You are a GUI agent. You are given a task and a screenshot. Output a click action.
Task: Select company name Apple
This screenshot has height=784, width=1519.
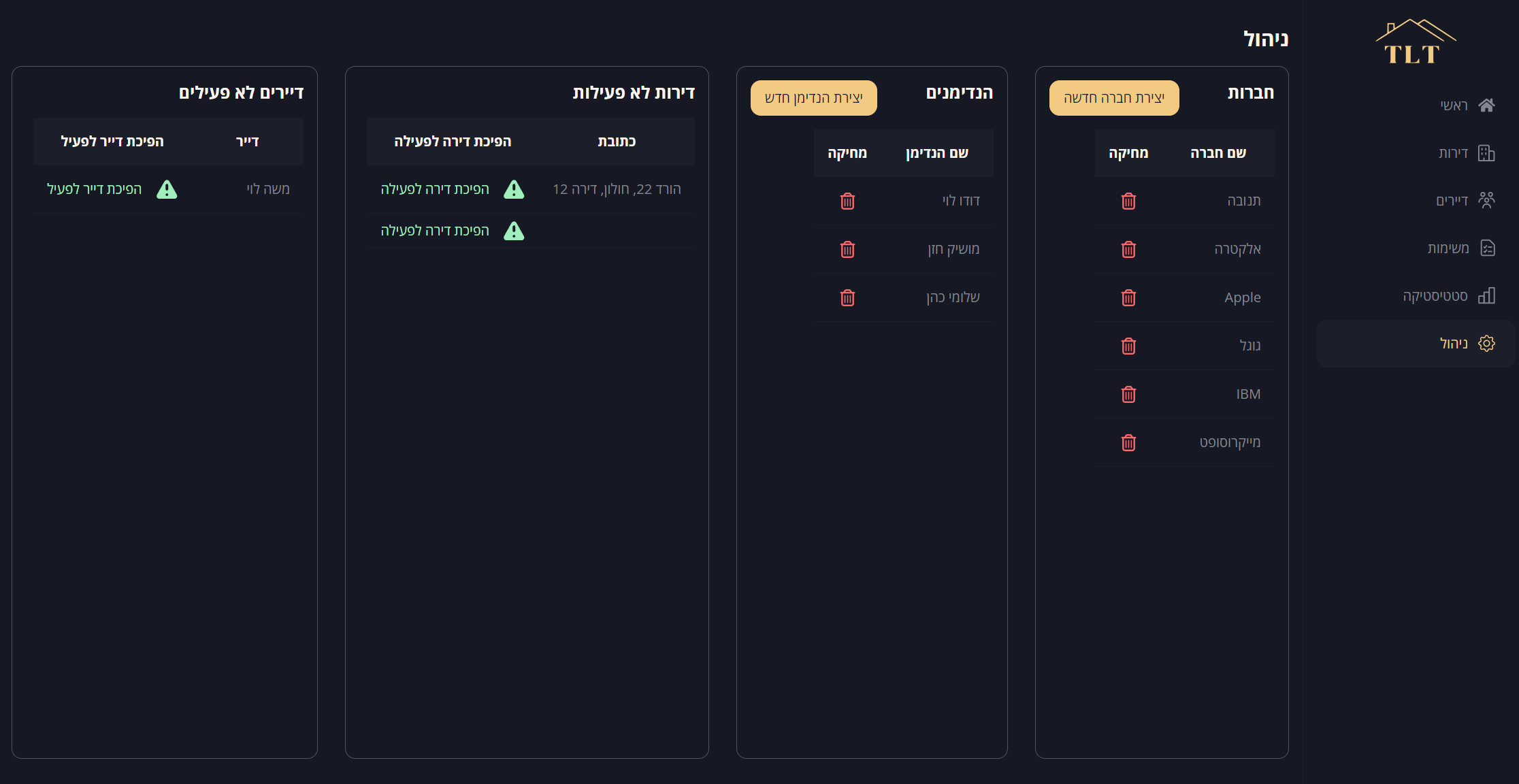point(1243,297)
